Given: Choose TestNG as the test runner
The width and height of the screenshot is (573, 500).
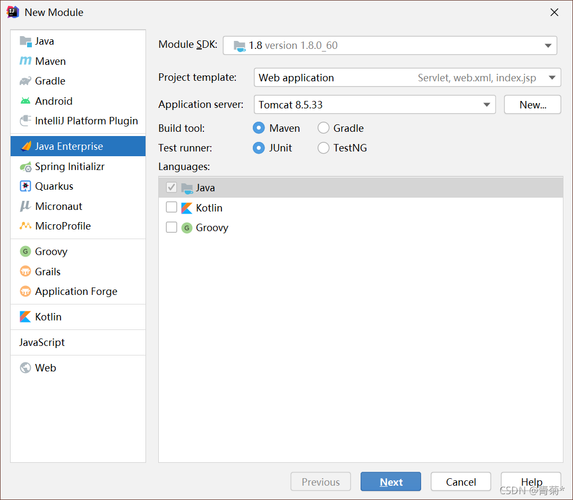Looking at the screenshot, I should click(323, 148).
